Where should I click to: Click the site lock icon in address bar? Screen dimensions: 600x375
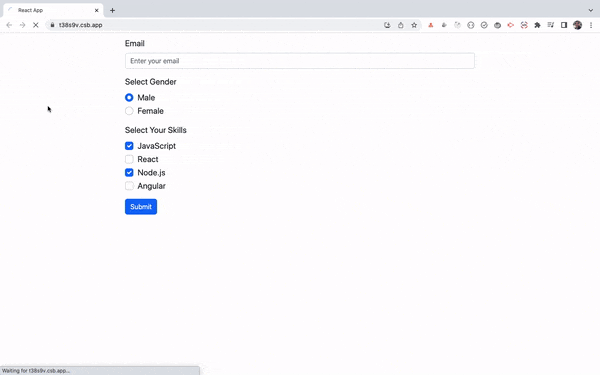tap(52, 25)
